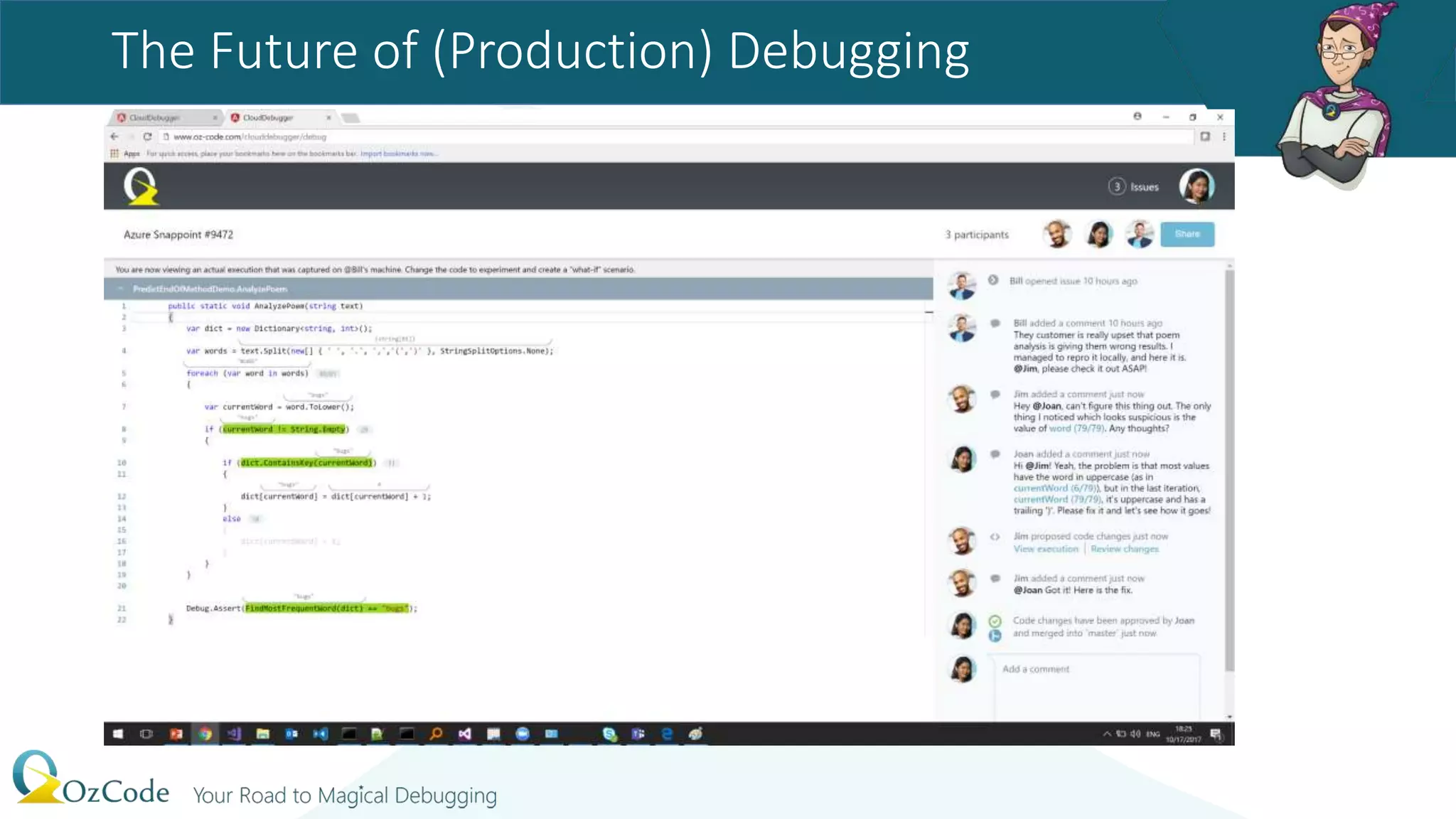Image resolution: width=1456 pixels, height=819 pixels.
Task: Select the first participant avatar next to Share
Action: [1057, 234]
